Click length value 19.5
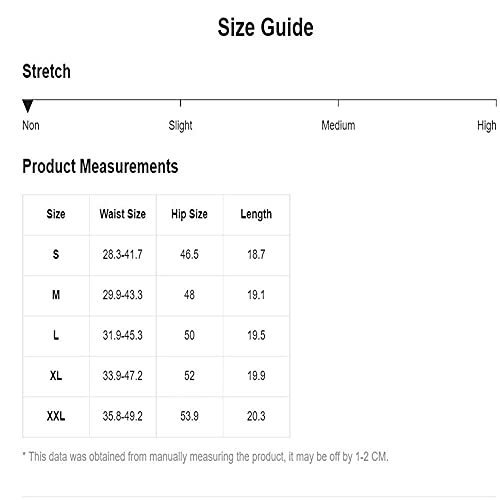This screenshot has height=500, width=500. (256, 335)
